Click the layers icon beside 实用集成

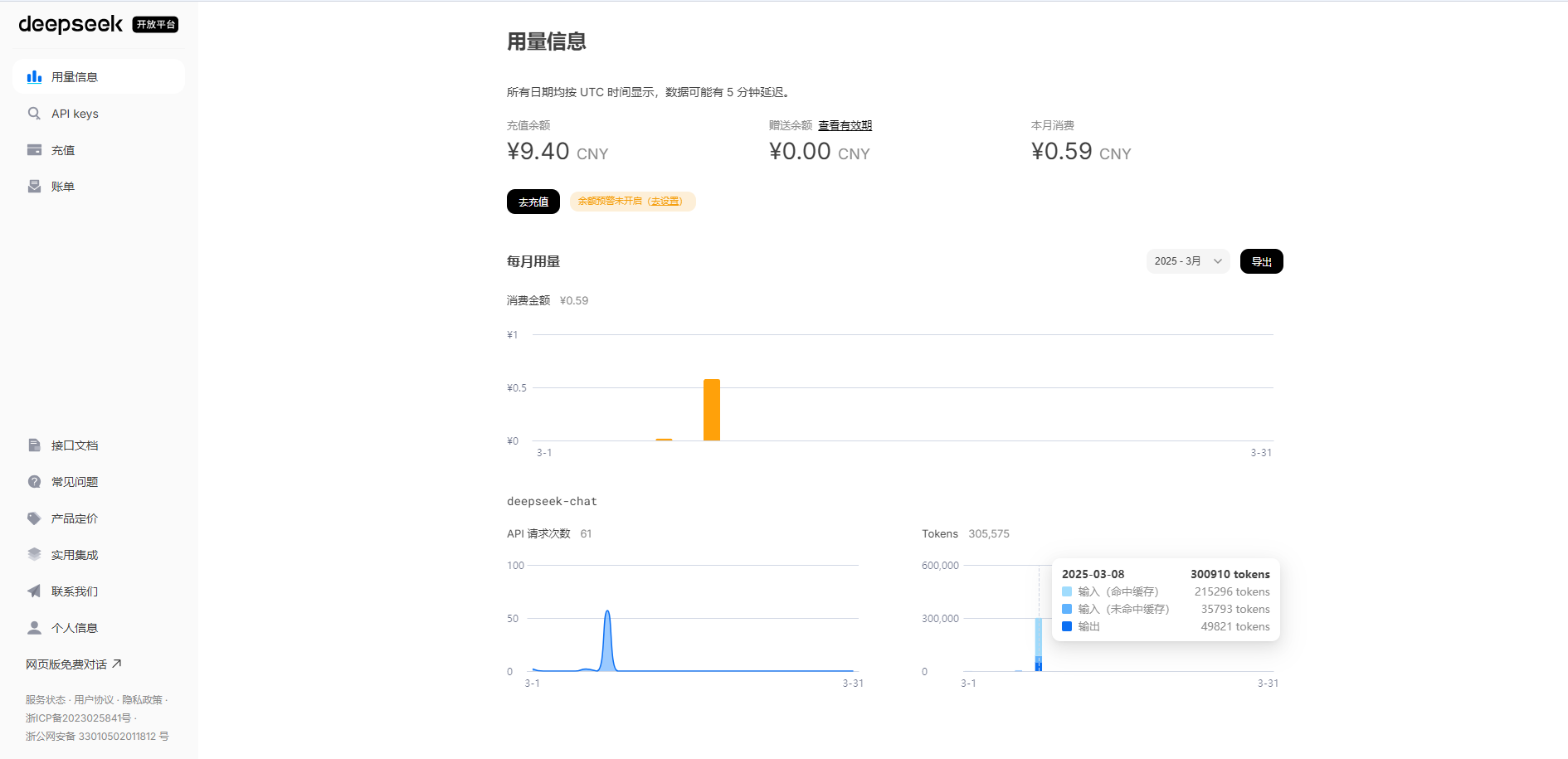click(34, 555)
